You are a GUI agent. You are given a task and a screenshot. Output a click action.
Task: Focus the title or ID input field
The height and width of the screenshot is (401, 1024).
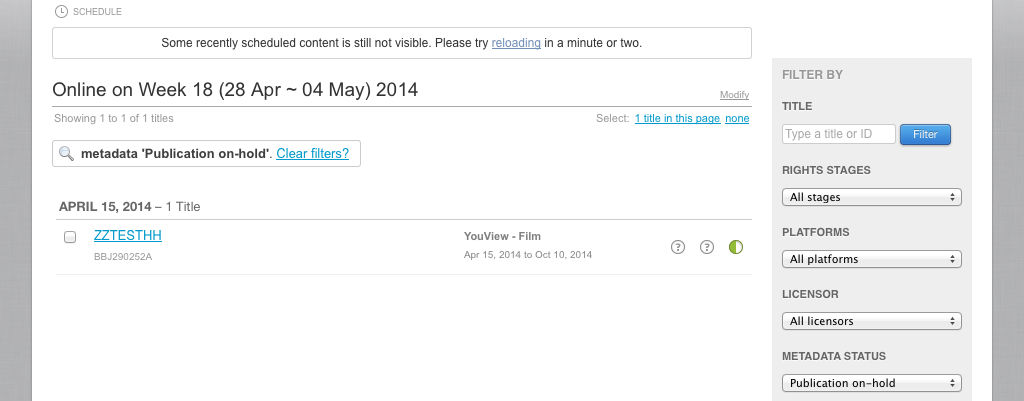coord(838,134)
